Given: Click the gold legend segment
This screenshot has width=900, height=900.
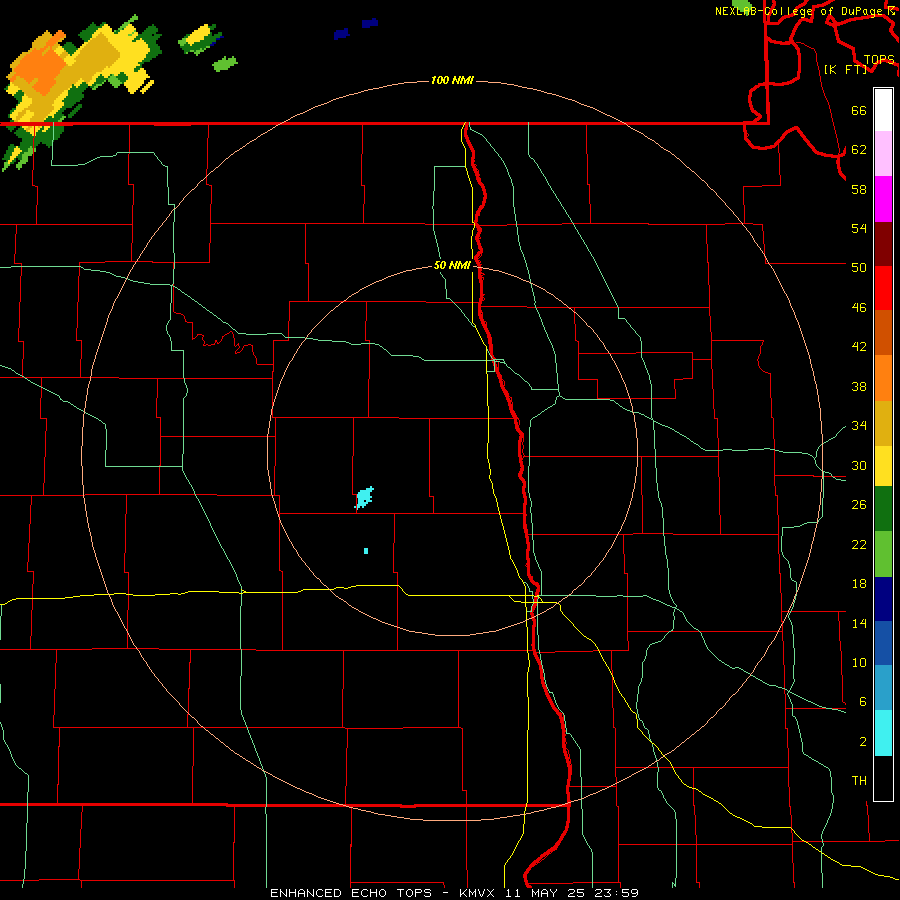Looking at the screenshot, I should (x=883, y=423).
